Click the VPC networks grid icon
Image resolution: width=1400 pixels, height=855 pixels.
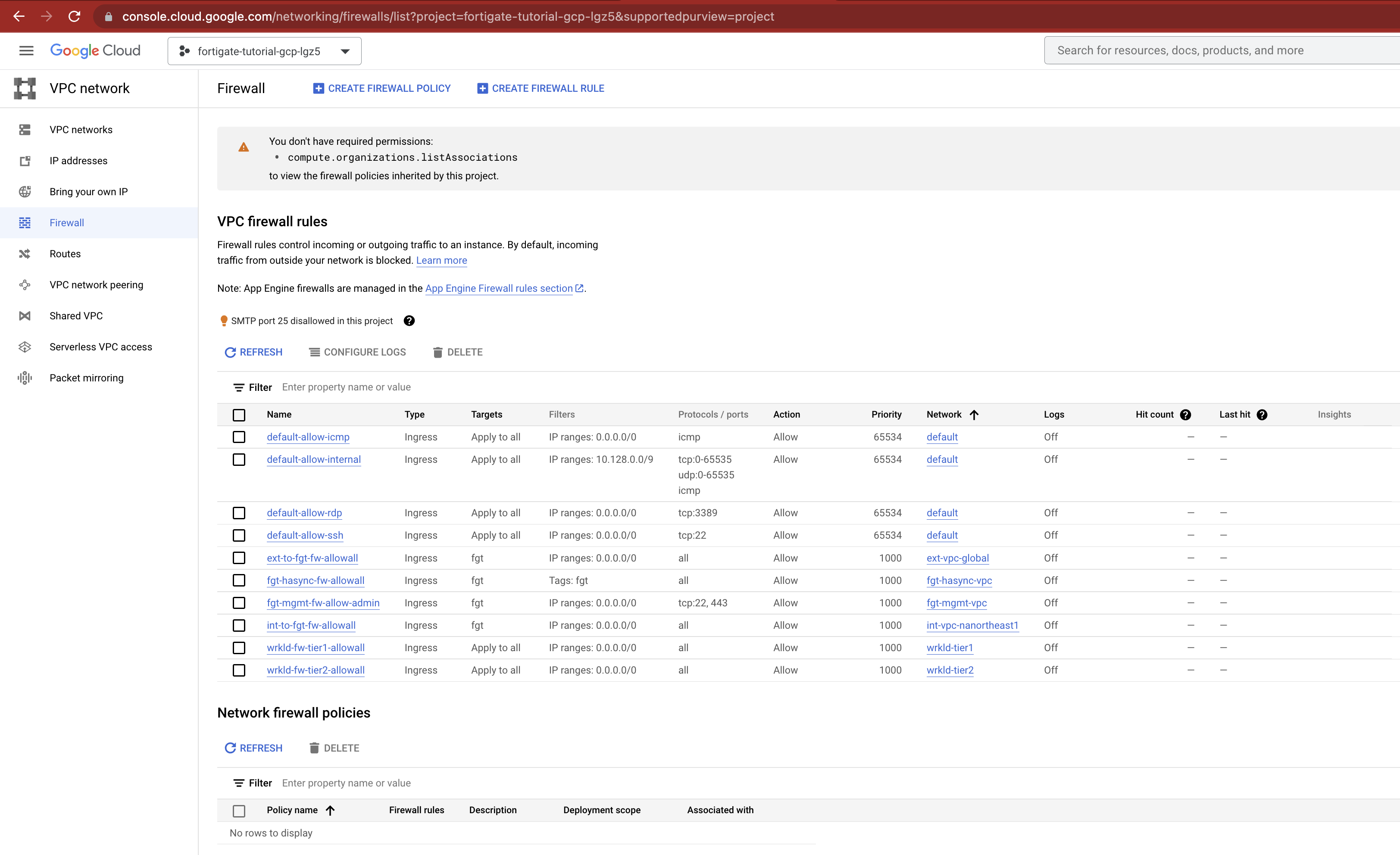25,130
